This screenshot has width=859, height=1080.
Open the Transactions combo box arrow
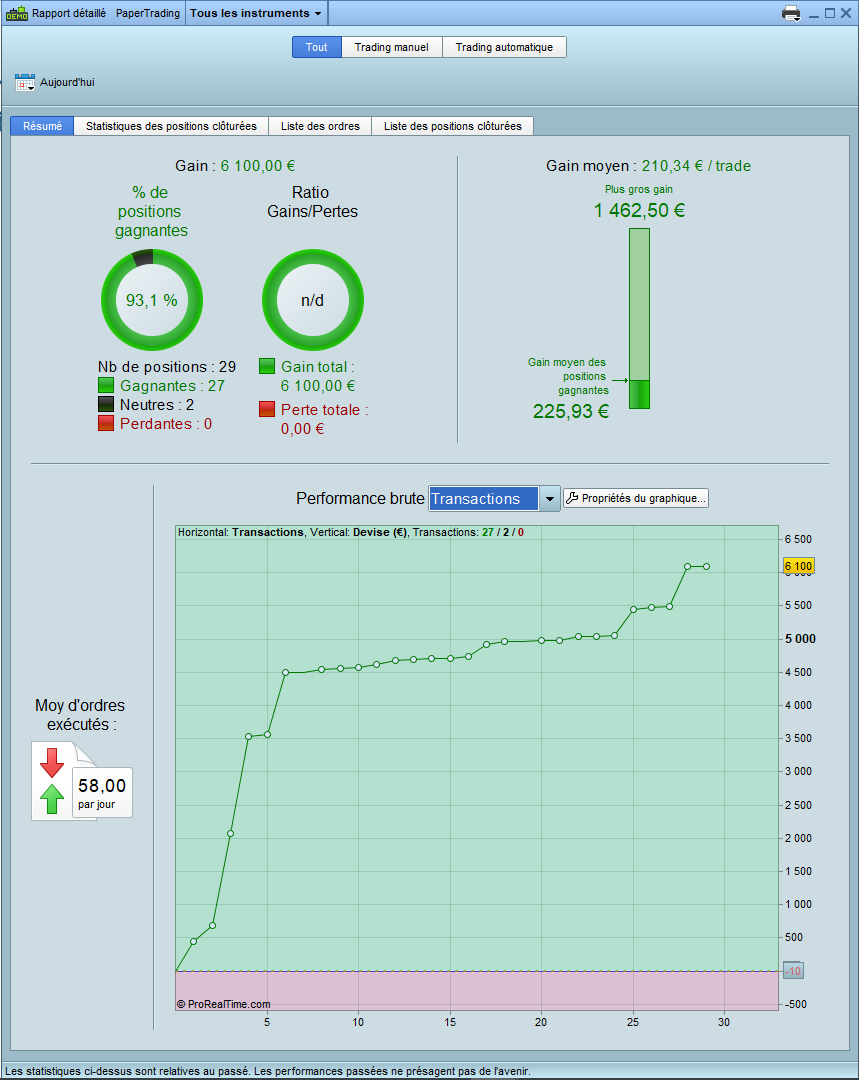point(549,499)
